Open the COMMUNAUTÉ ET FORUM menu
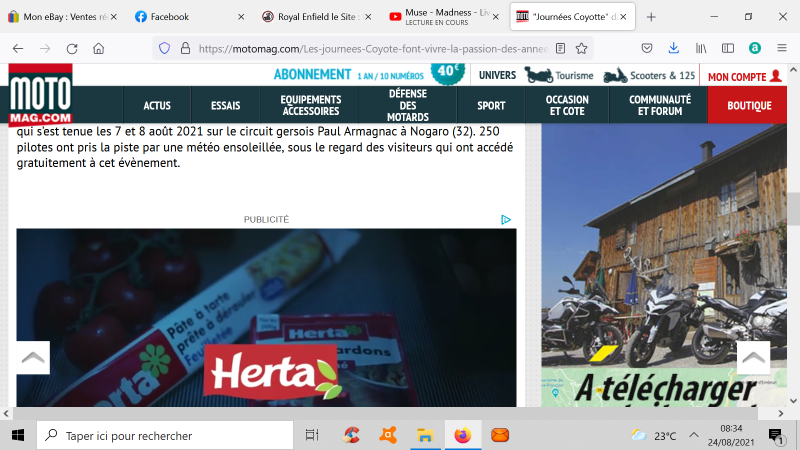This screenshot has width=800, height=450. click(660, 106)
